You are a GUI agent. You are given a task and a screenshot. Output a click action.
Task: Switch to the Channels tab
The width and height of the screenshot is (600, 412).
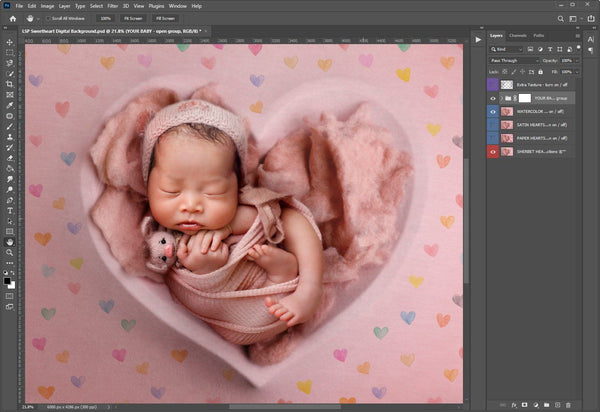pyautogui.click(x=519, y=35)
